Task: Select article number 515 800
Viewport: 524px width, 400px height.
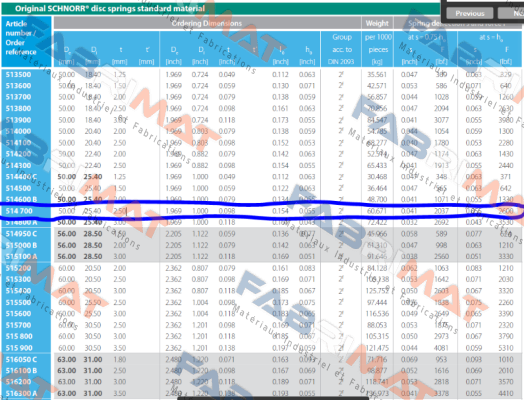Action: pyautogui.click(x=19, y=337)
